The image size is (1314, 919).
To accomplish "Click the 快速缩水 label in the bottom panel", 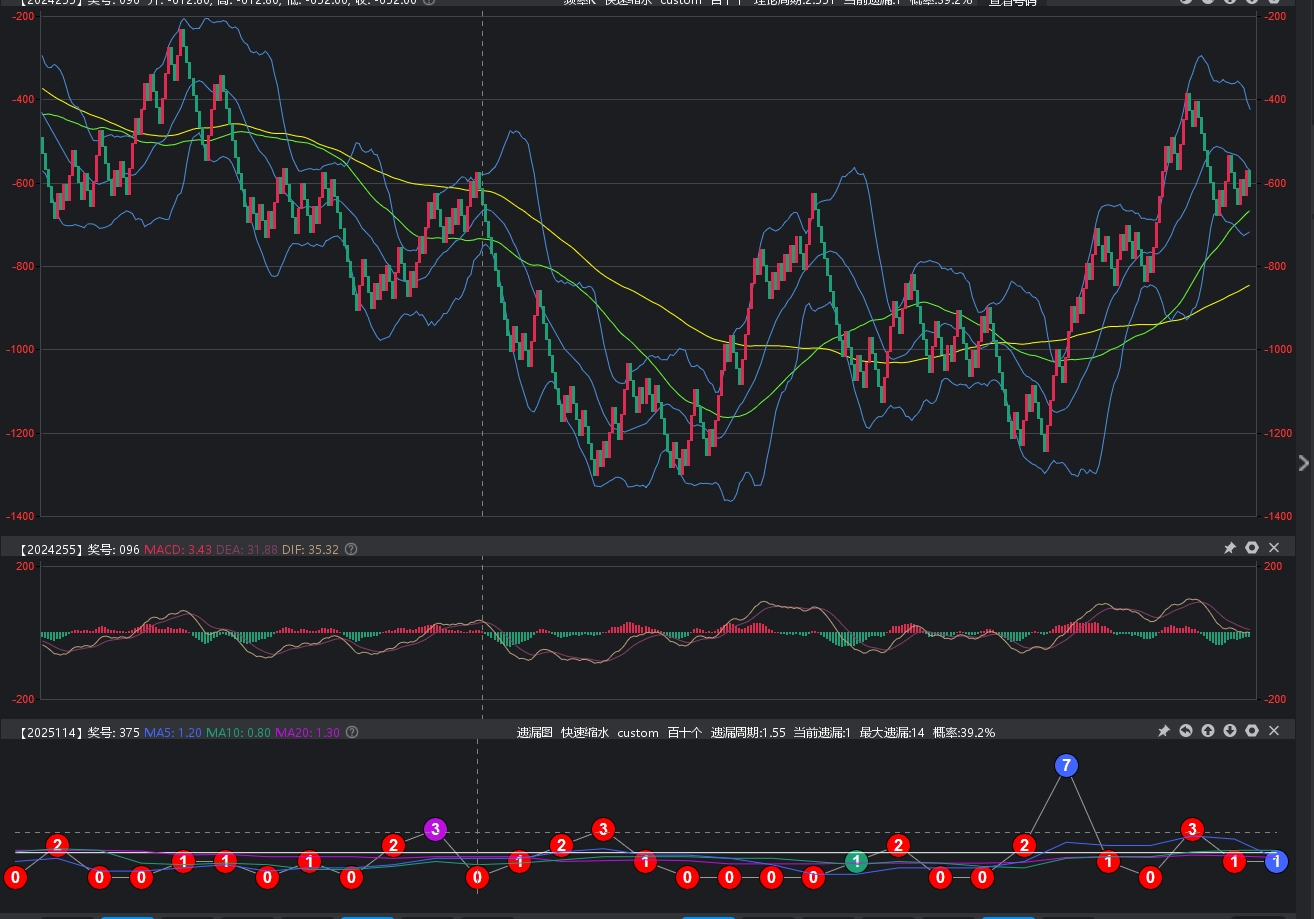I will tap(584, 733).
